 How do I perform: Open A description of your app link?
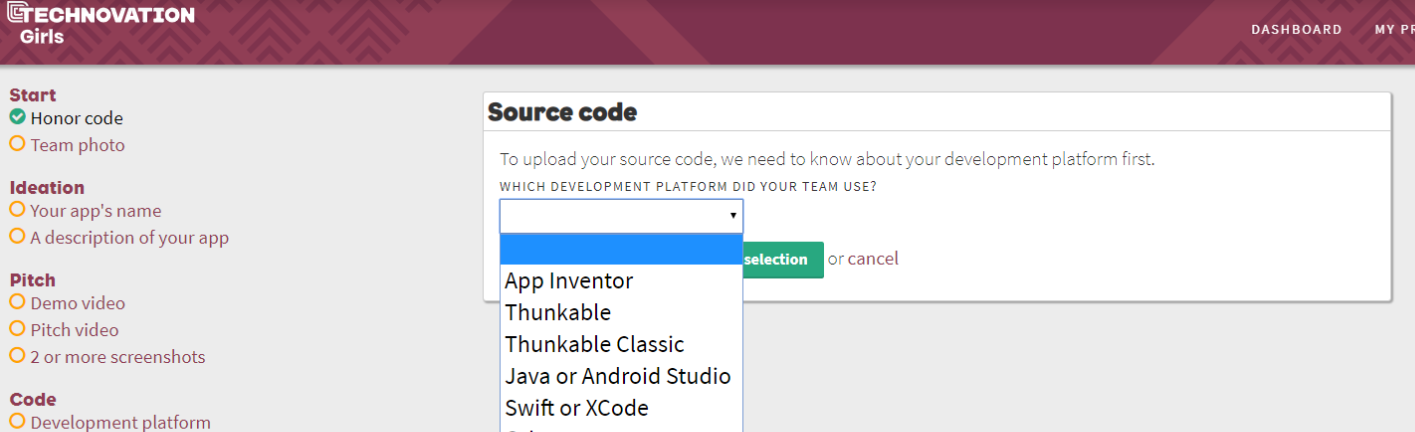129,237
